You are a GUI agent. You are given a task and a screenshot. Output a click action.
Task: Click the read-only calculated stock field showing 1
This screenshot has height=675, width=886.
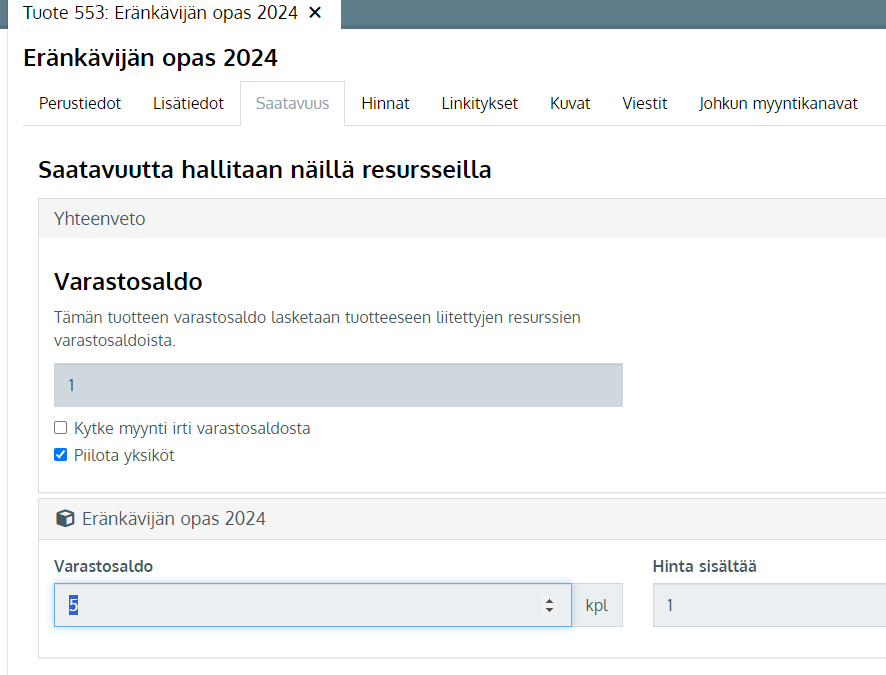tap(338, 385)
